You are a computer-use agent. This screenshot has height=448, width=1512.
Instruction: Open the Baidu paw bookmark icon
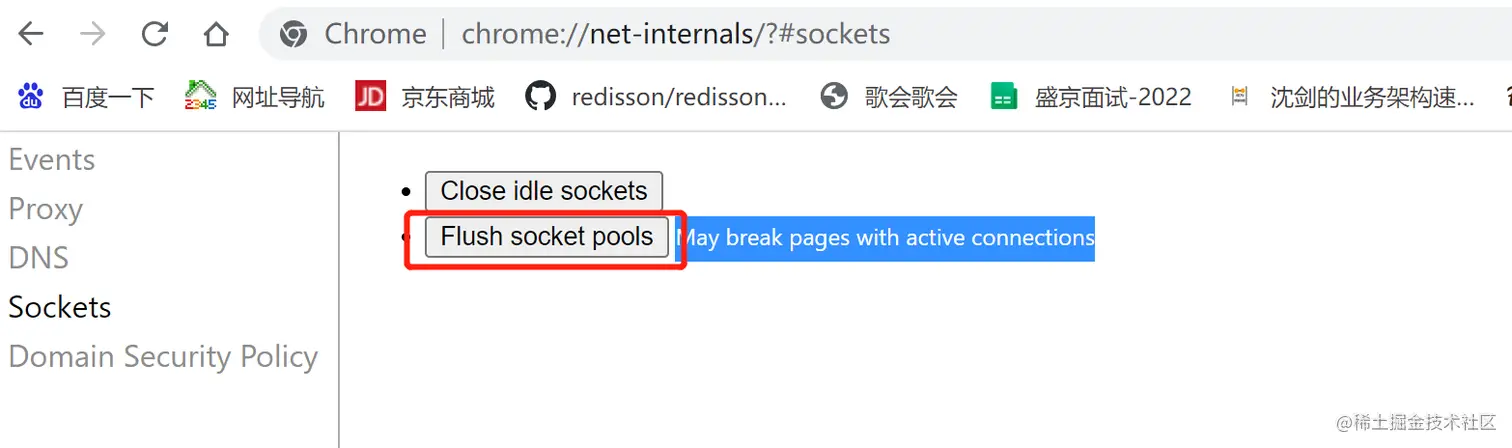click(31, 96)
